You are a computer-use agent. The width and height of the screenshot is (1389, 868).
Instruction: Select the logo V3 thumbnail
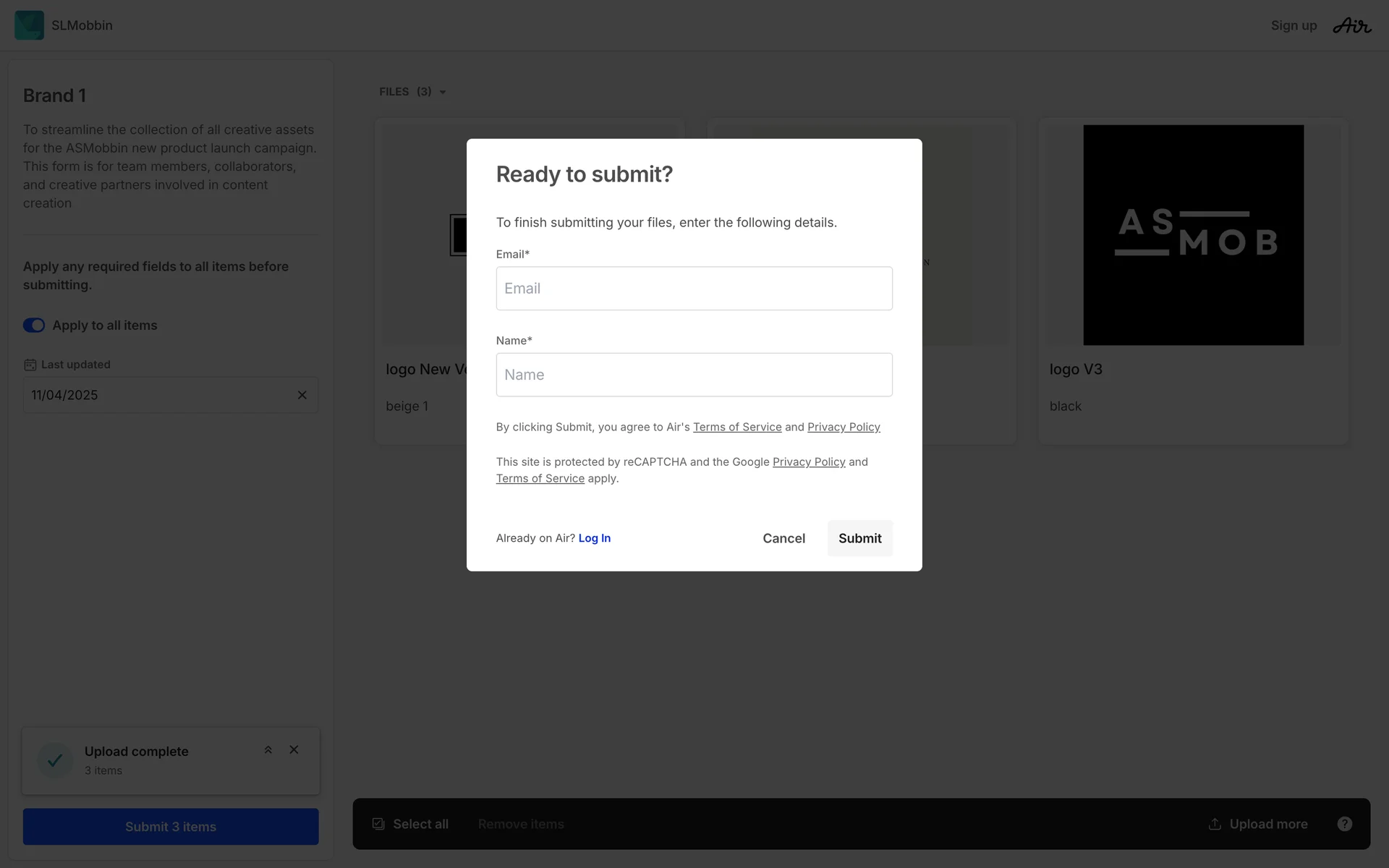click(1193, 235)
